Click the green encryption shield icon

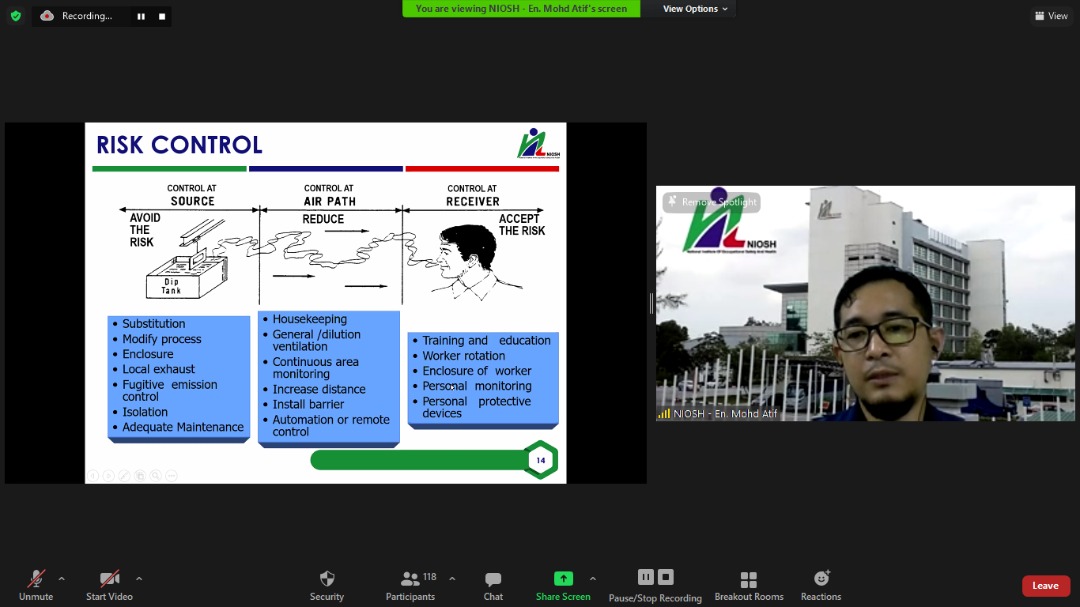click(x=15, y=16)
